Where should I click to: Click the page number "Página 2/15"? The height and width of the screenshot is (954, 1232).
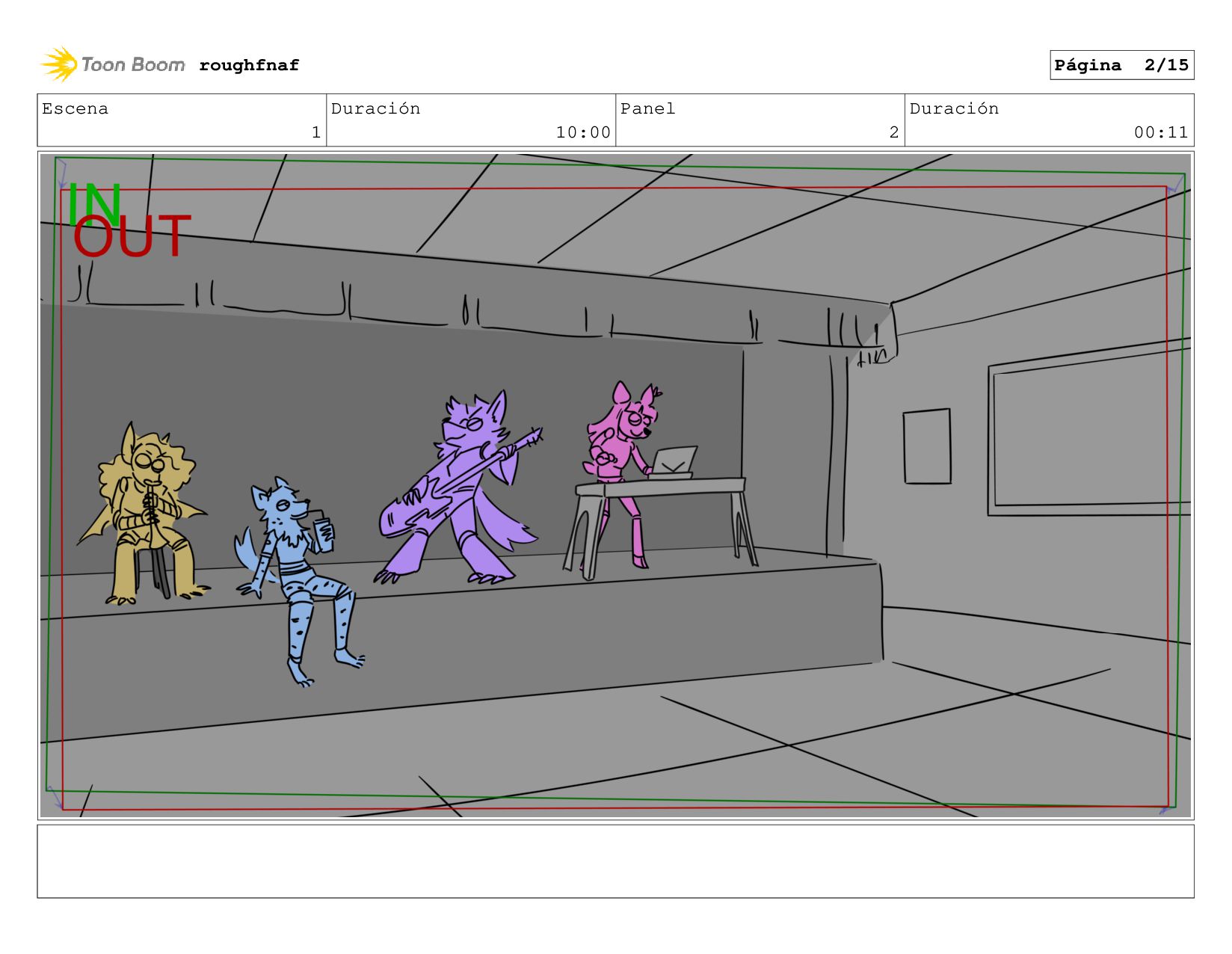pos(1121,65)
